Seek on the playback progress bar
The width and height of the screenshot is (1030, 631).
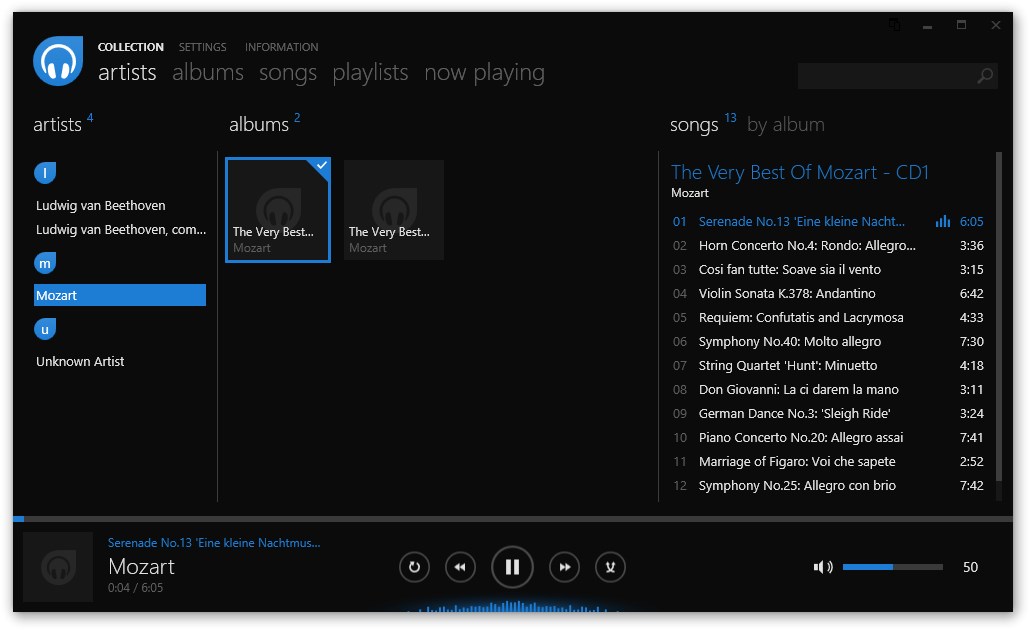coord(512,519)
